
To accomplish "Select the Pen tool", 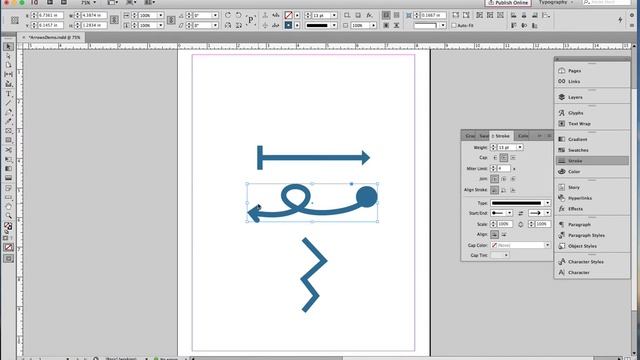I will [x=8, y=112].
